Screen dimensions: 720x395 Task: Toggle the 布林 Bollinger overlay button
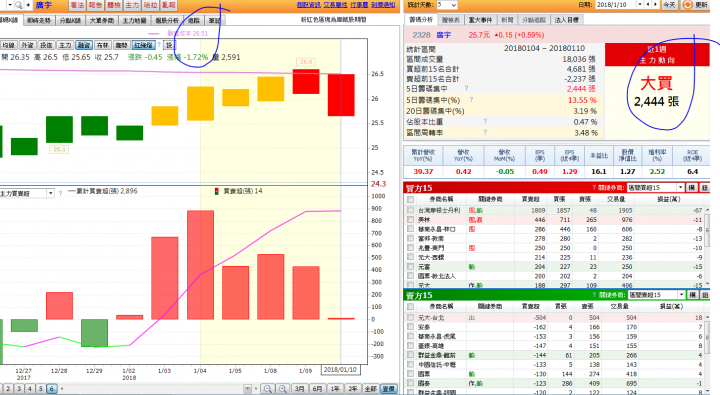103,45
